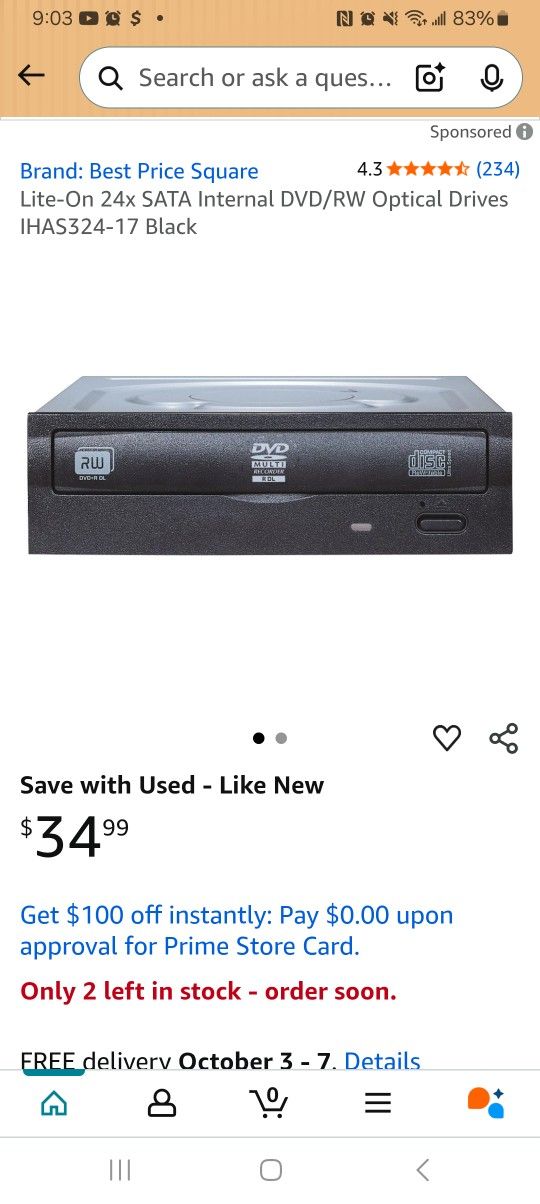
Task: Tap the search magnifier icon
Action: tap(111, 78)
